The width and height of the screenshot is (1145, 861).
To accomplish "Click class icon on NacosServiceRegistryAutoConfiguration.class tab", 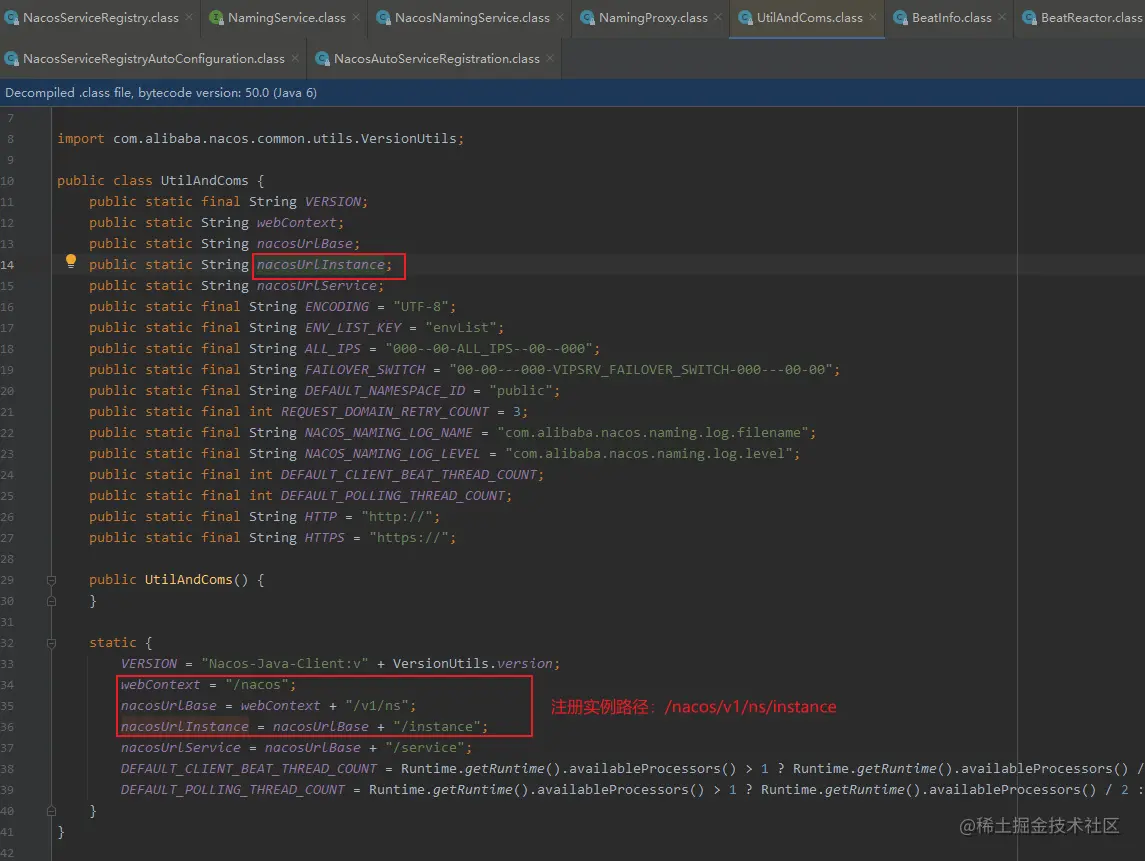I will (x=12, y=58).
